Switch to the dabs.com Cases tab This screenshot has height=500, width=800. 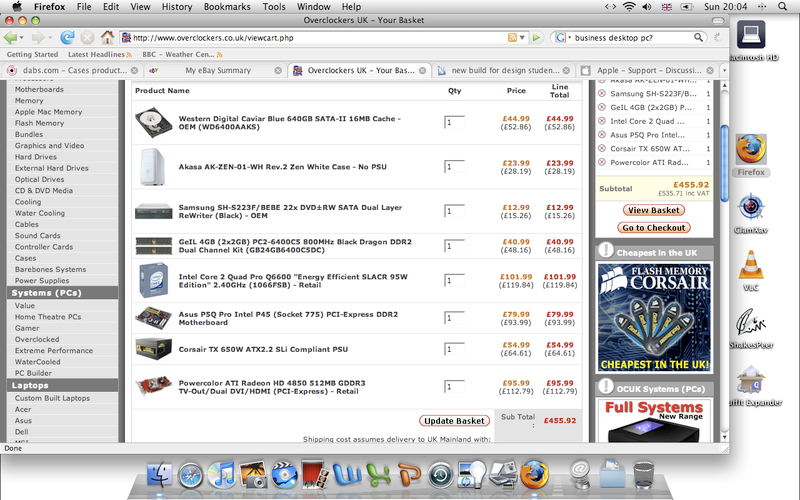coord(71,70)
